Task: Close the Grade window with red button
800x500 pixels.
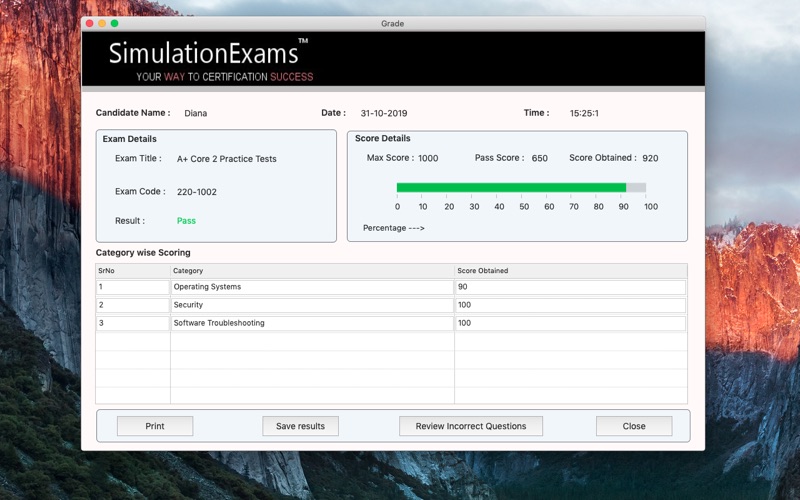Action: click(x=90, y=23)
